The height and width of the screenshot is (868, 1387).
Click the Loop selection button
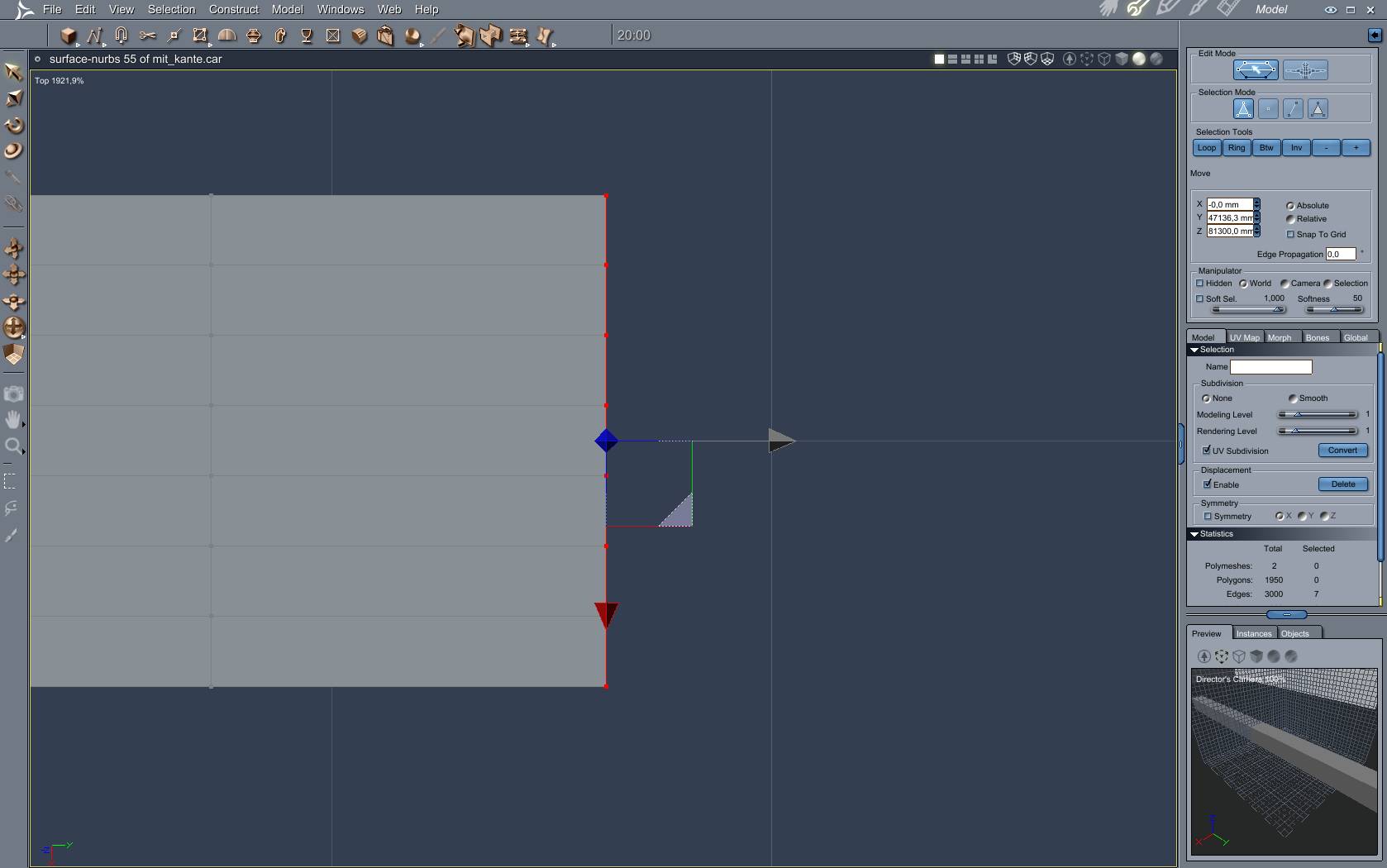click(1207, 148)
